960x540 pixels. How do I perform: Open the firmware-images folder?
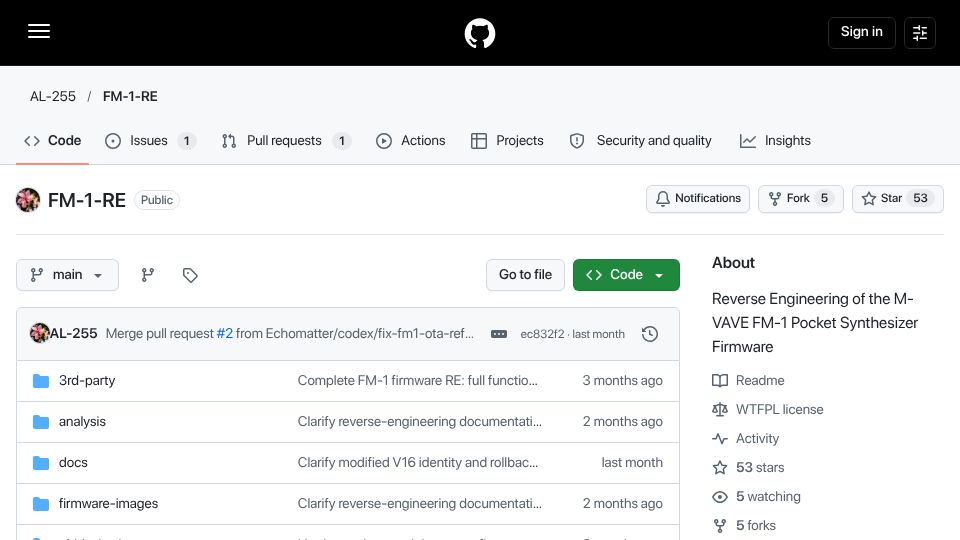(108, 503)
